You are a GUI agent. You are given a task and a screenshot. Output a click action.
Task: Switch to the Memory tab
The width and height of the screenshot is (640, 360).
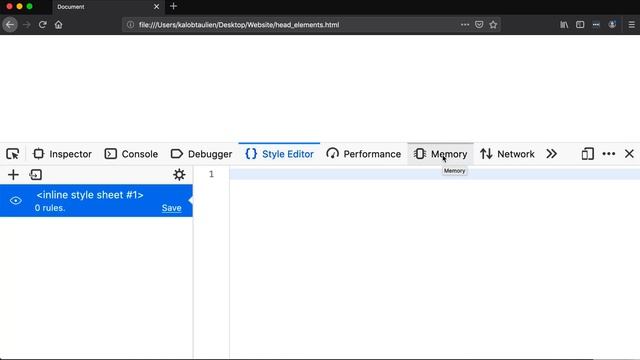(x=440, y=154)
